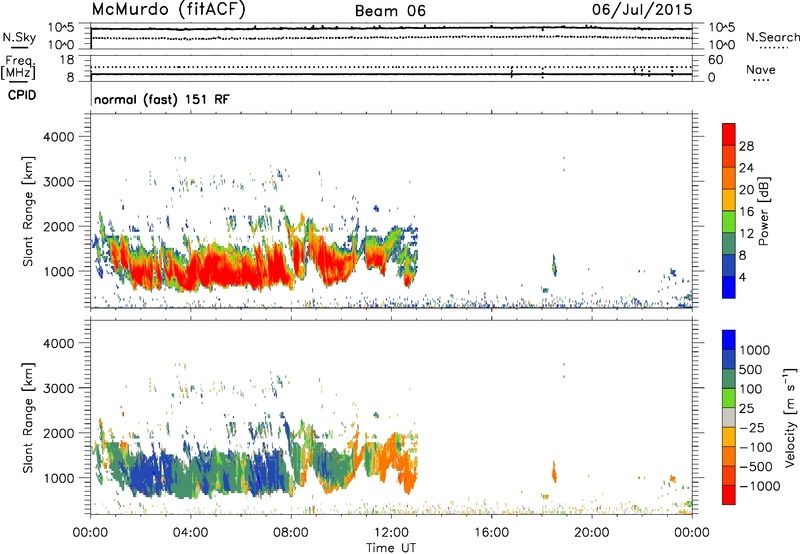800x554 pixels.
Task: Click the date "06/Jul/2015"
Action: point(642,10)
